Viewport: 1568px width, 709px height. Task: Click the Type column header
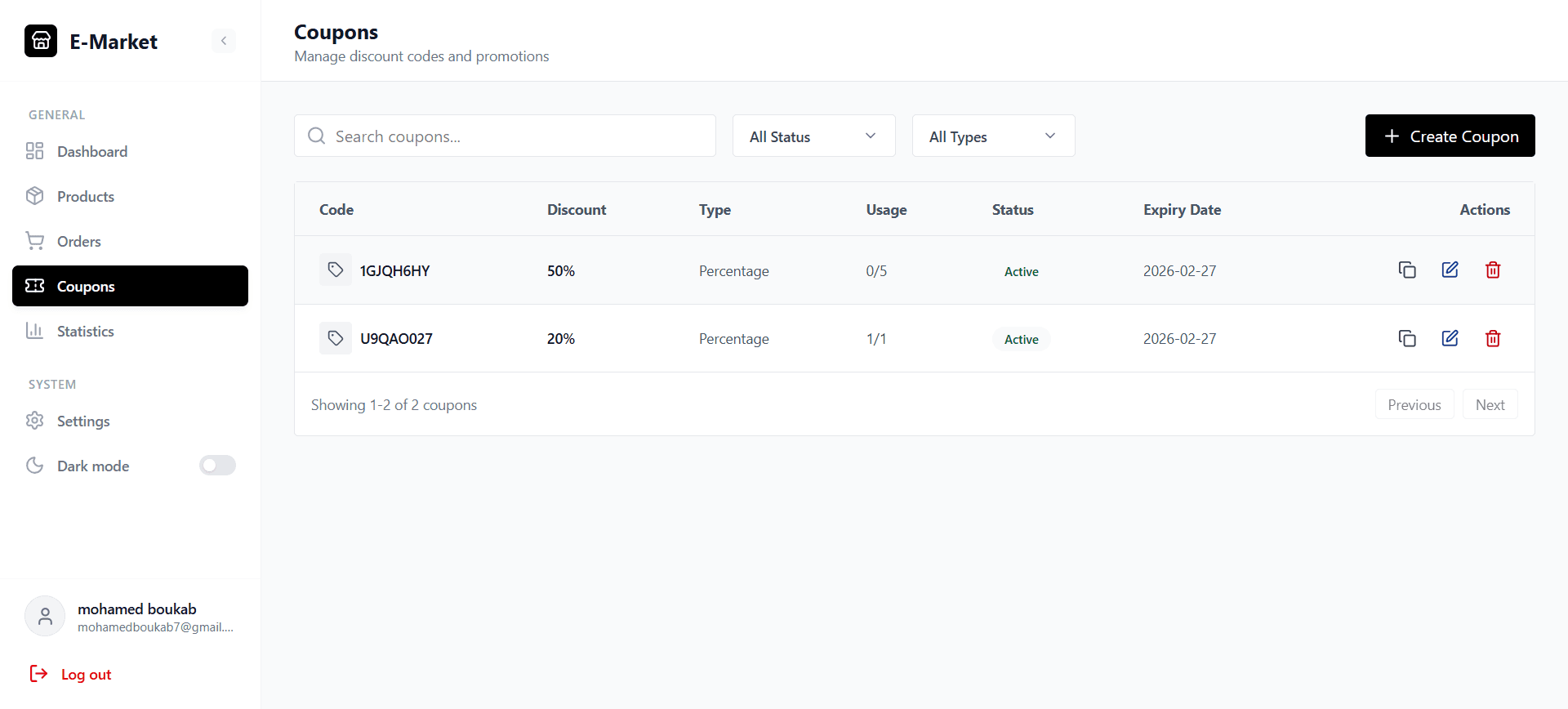point(715,209)
